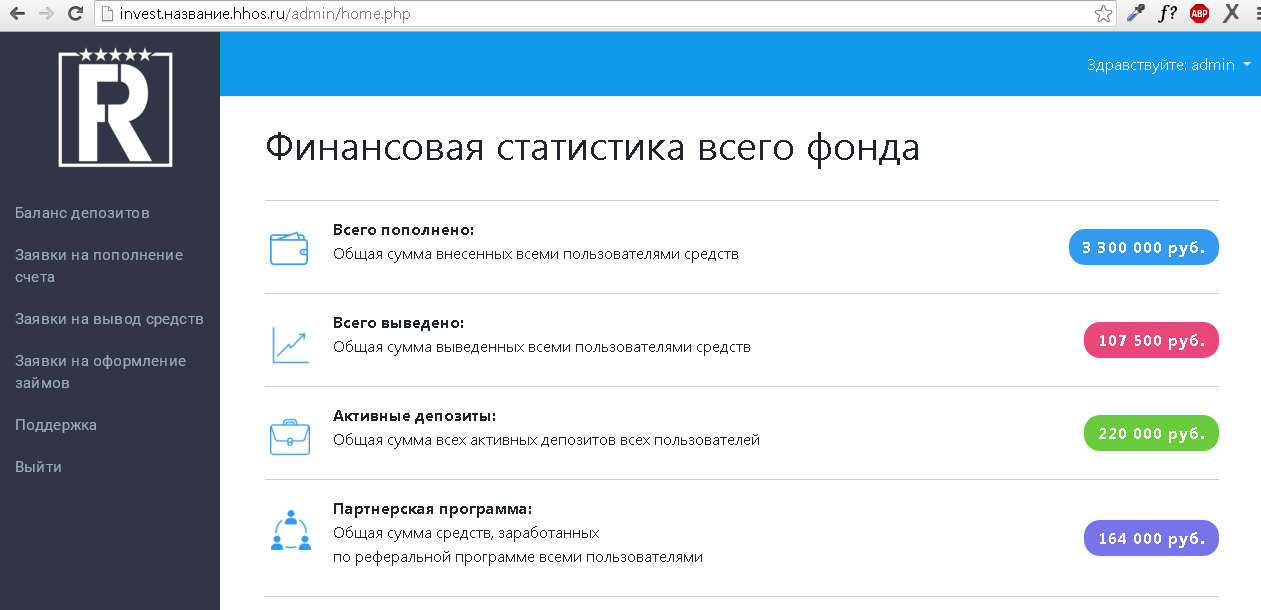Click the Финансовая статистика всего фонда heading

[x=593, y=148]
